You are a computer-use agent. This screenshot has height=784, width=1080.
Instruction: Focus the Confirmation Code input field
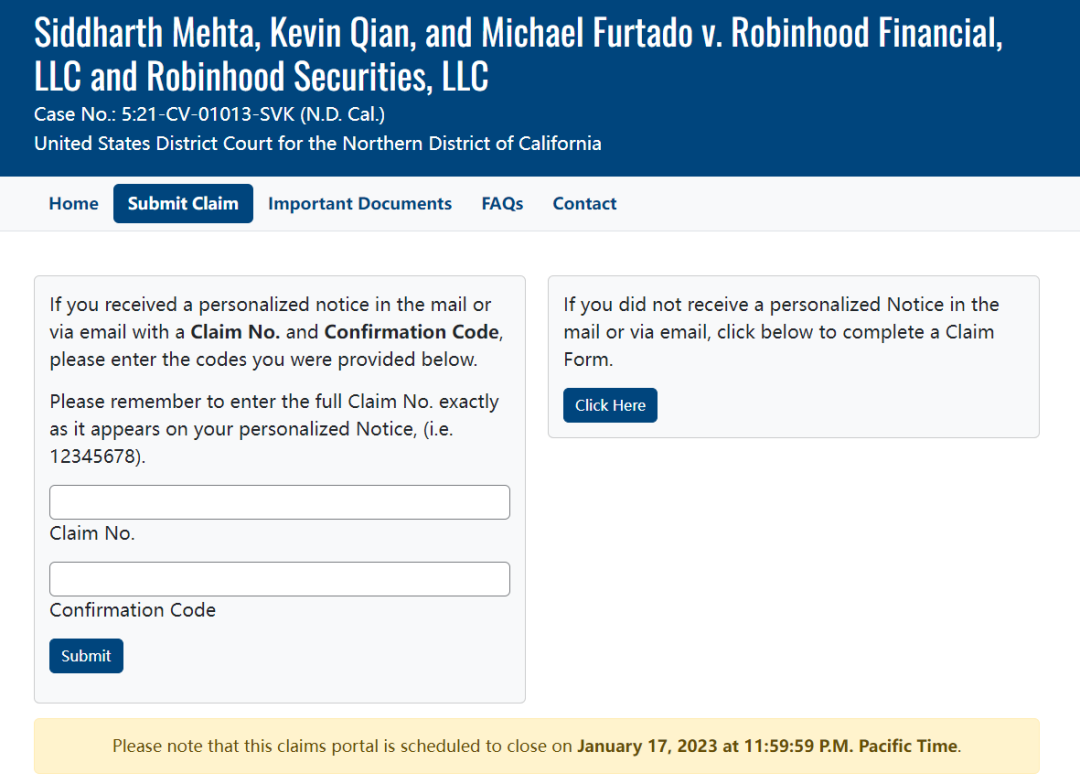[x=279, y=579]
